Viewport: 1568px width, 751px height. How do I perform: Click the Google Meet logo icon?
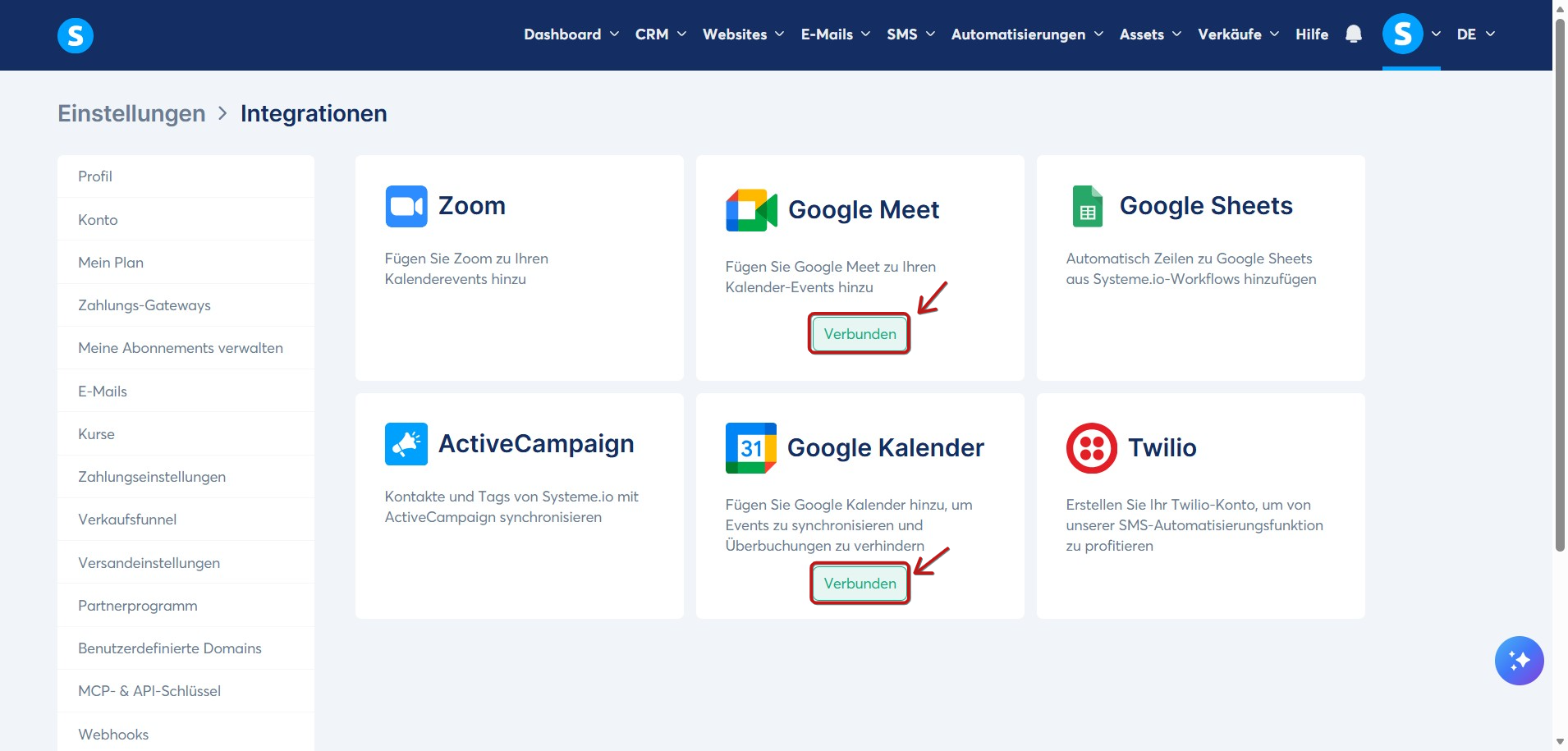click(751, 210)
